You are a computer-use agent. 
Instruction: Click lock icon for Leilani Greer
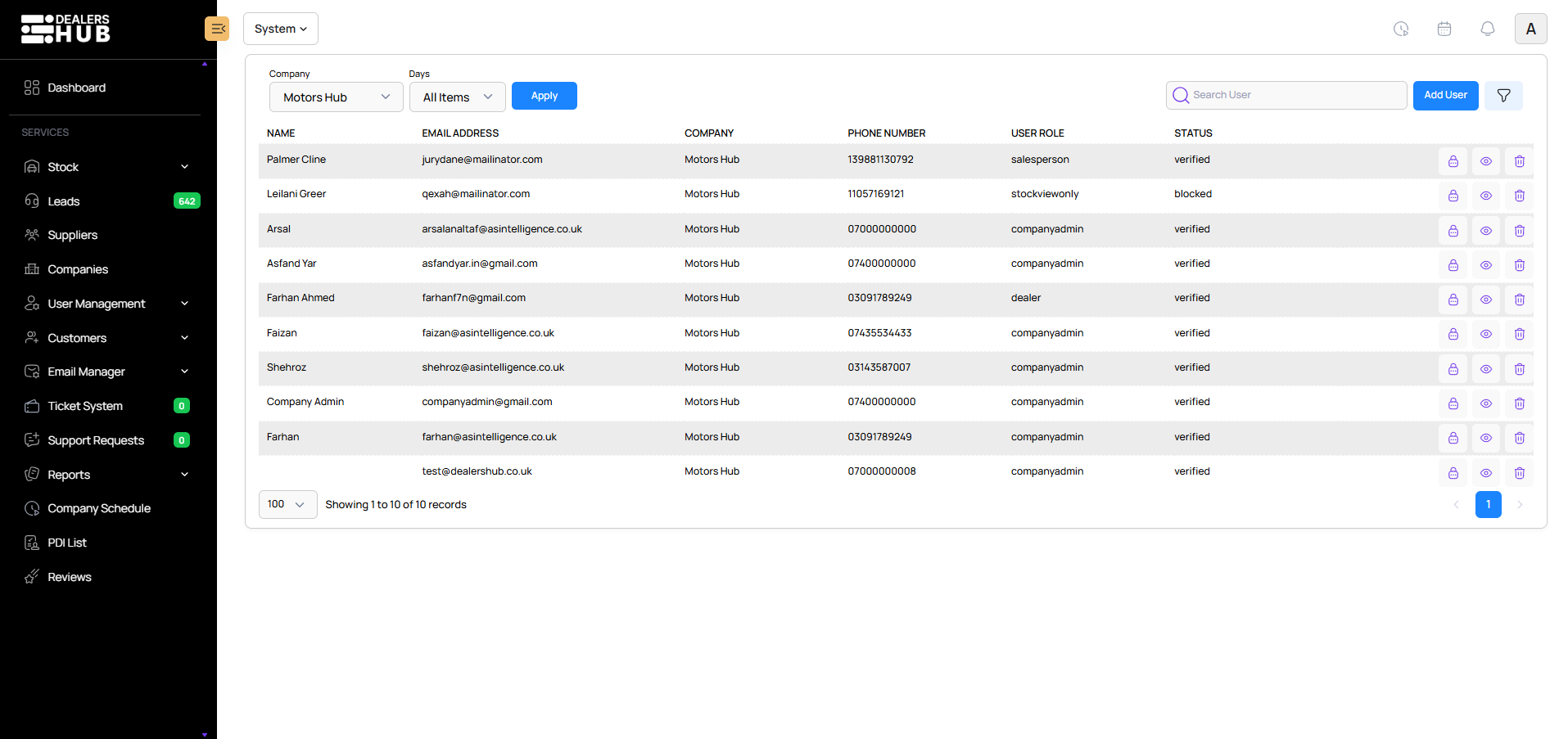point(1453,196)
